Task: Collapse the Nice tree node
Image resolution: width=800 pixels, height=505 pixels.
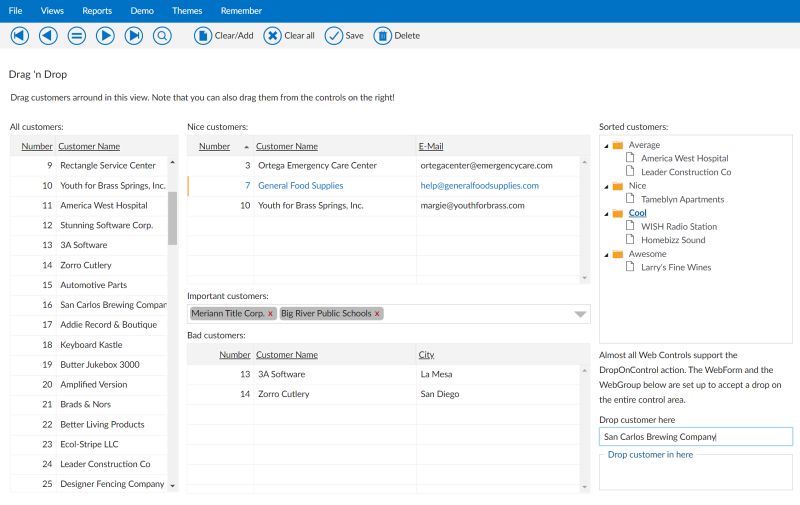Action: point(606,187)
